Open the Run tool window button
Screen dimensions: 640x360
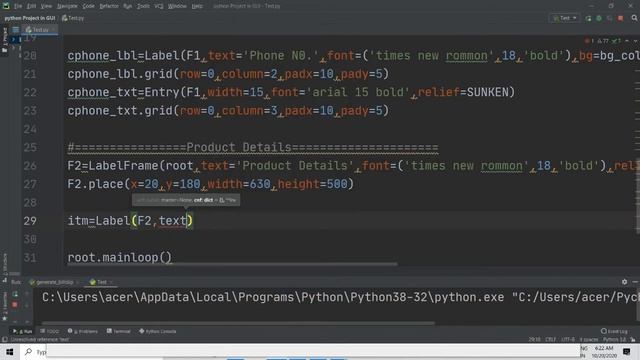pos(22,331)
